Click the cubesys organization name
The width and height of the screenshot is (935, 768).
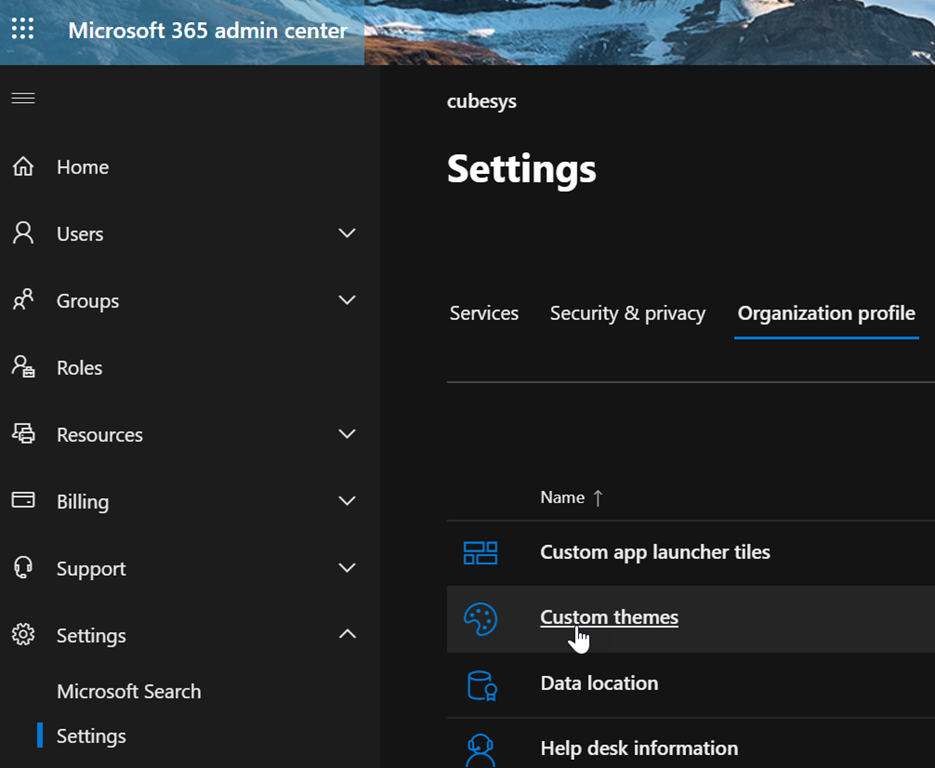481,101
